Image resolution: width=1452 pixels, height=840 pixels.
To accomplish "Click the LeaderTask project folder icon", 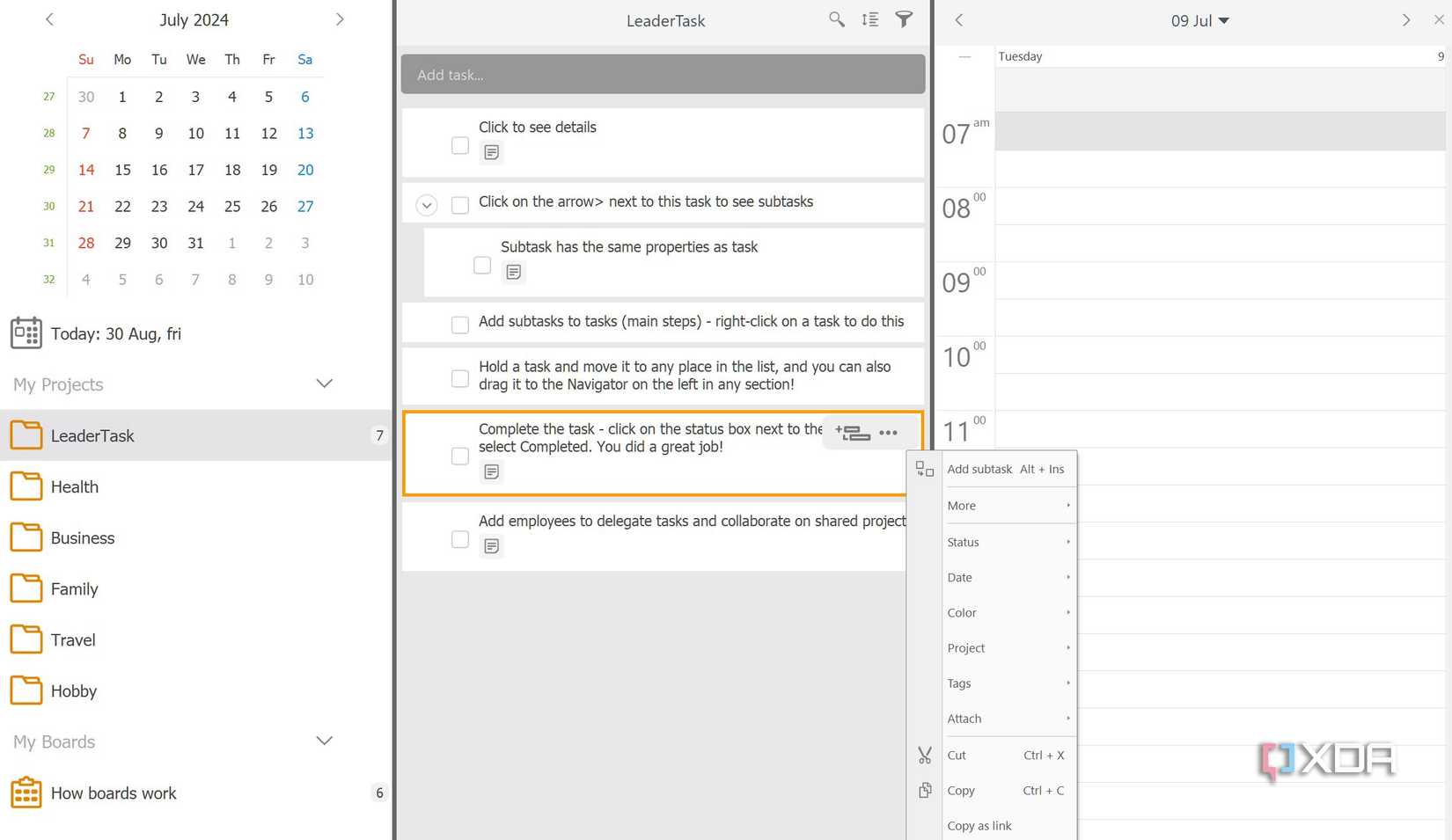I will click(x=26, y=435).
